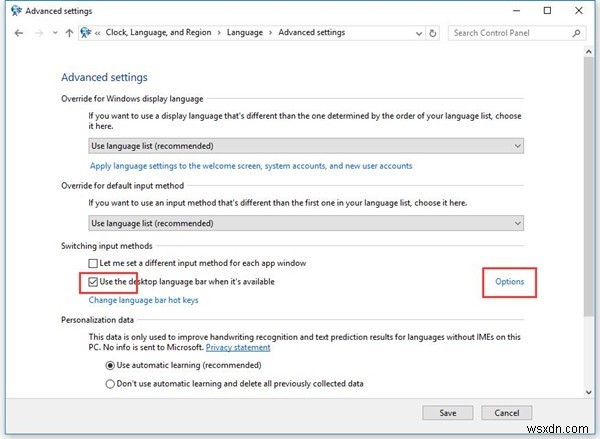The image size is (600, 439).
Task: Click the back navigation arrow
Action: (x=21, y=33)
